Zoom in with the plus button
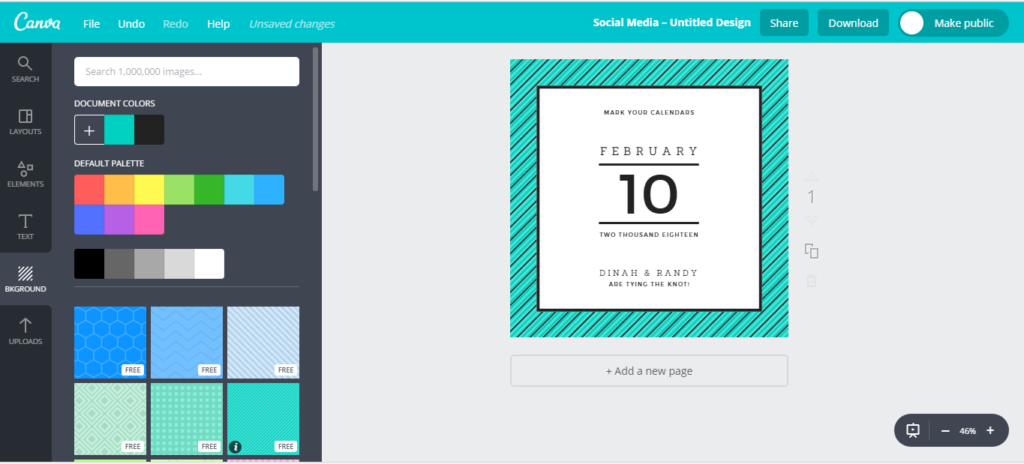The height and width of the screenshot is (464, 1024). (990, 430)
